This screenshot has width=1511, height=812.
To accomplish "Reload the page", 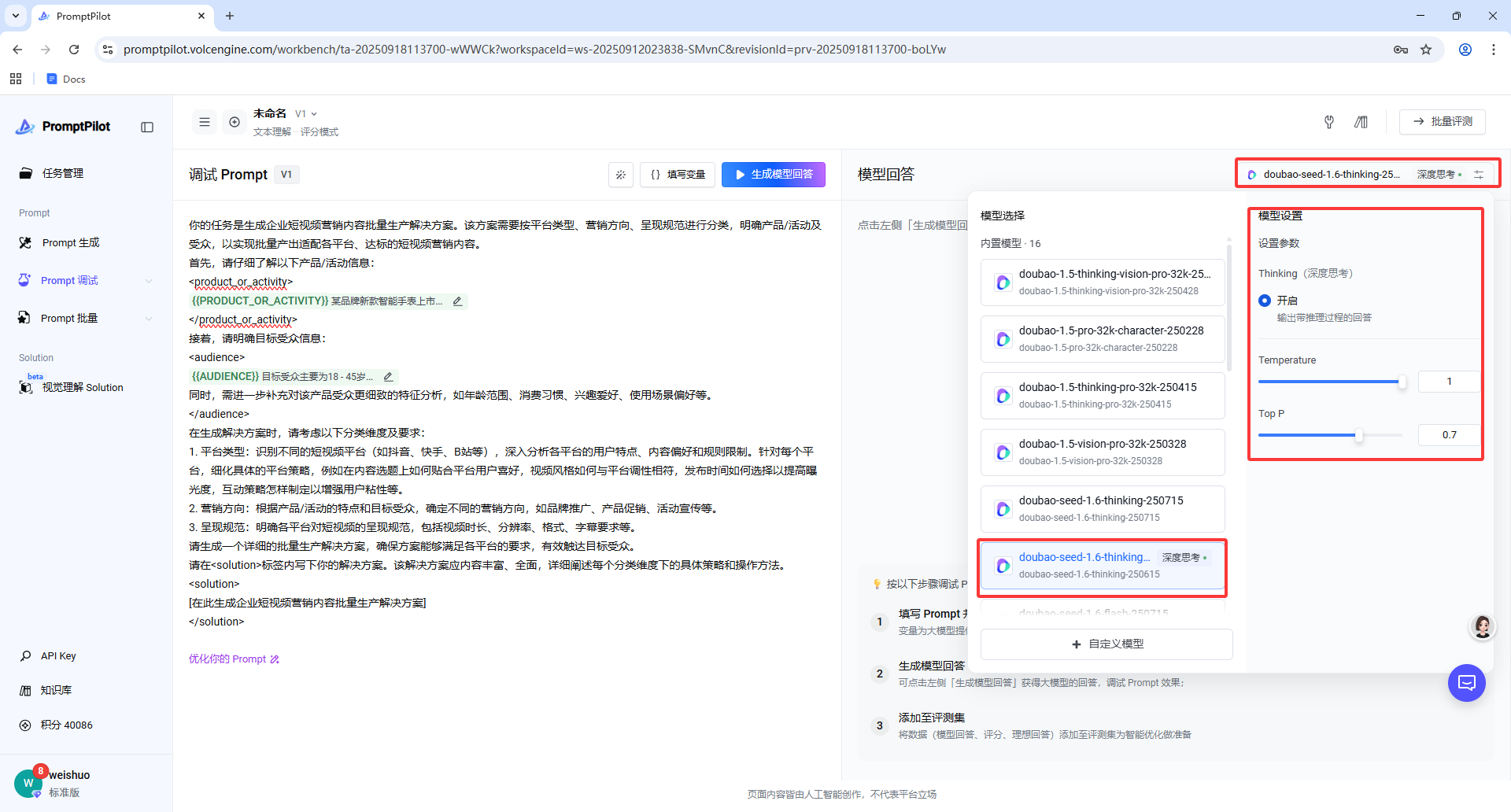I will coord(74,50).
